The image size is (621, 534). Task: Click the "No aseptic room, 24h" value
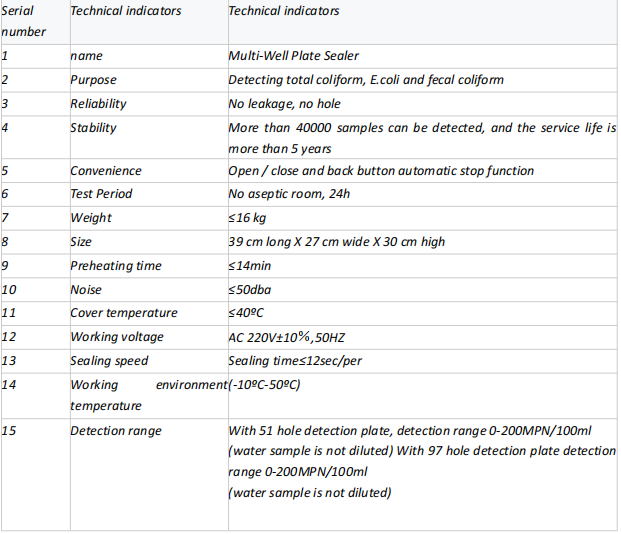point(290,194)
